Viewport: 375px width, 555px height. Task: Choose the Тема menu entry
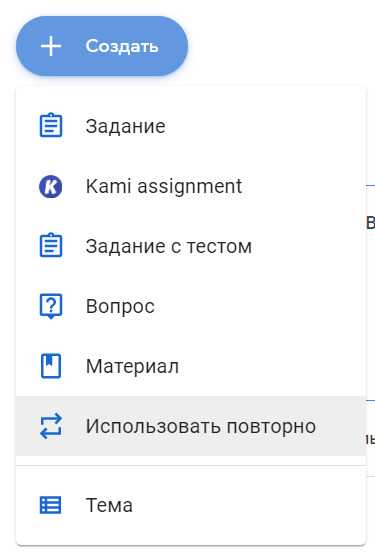pos(191,505)
